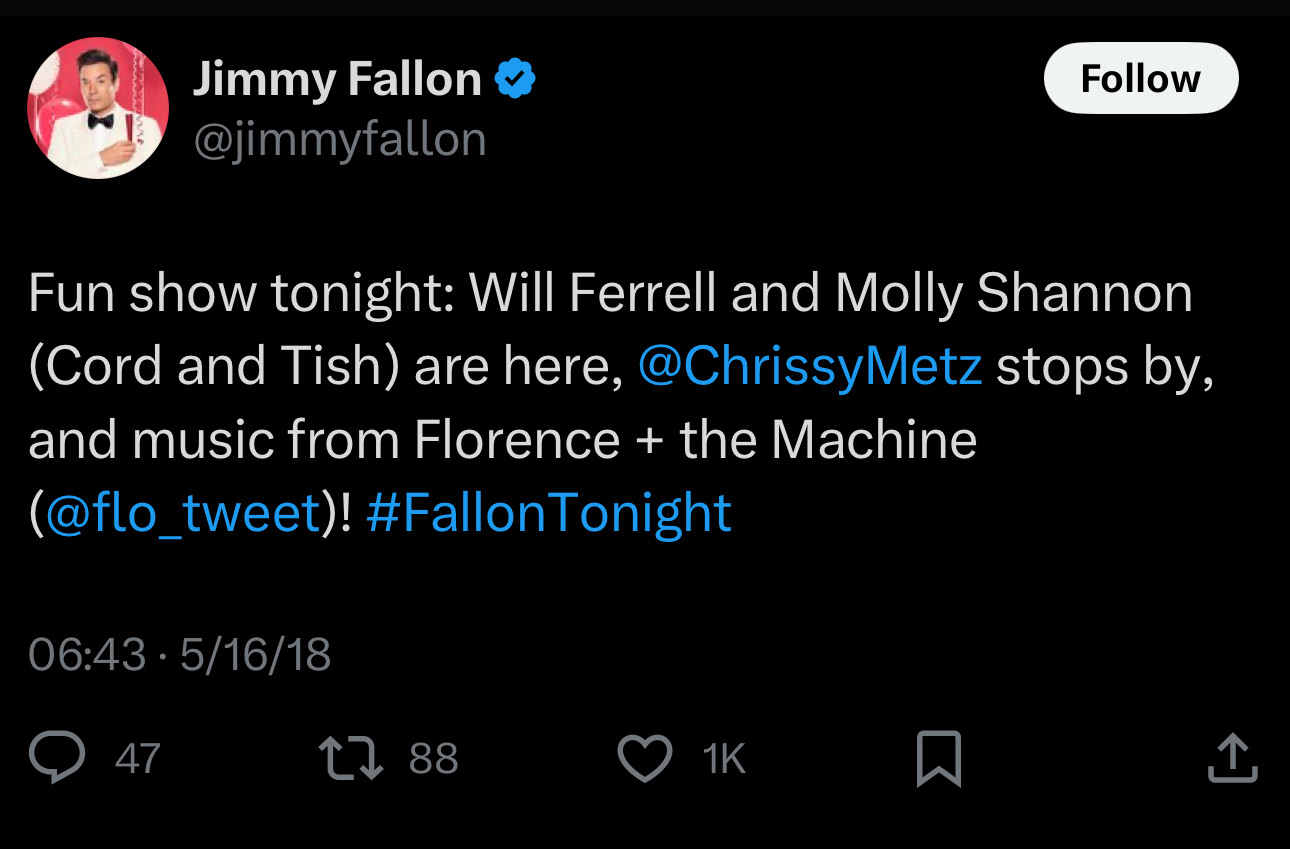Screen dimensions: 1290x849
Task: Bookmark this Jimmy Fallon tweet
Action: tap(939, 758)
